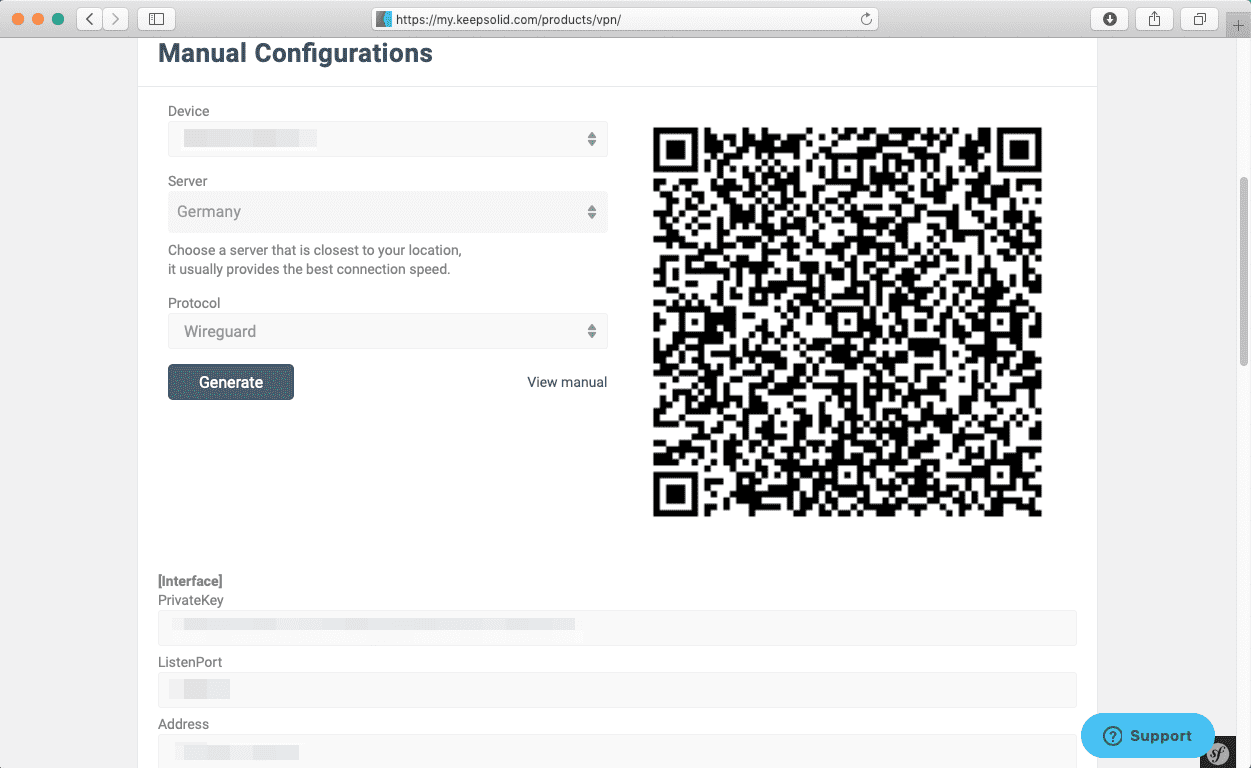The image size is (1251, 768).
Task: Open the Device dropdown
Action: 387,139
